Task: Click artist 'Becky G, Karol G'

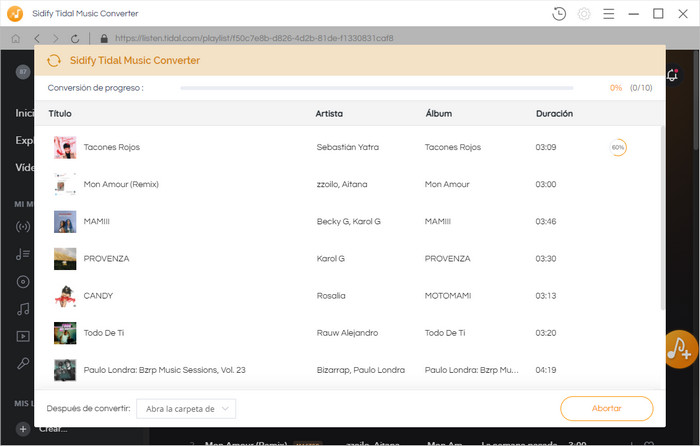Action: (348, 221)
